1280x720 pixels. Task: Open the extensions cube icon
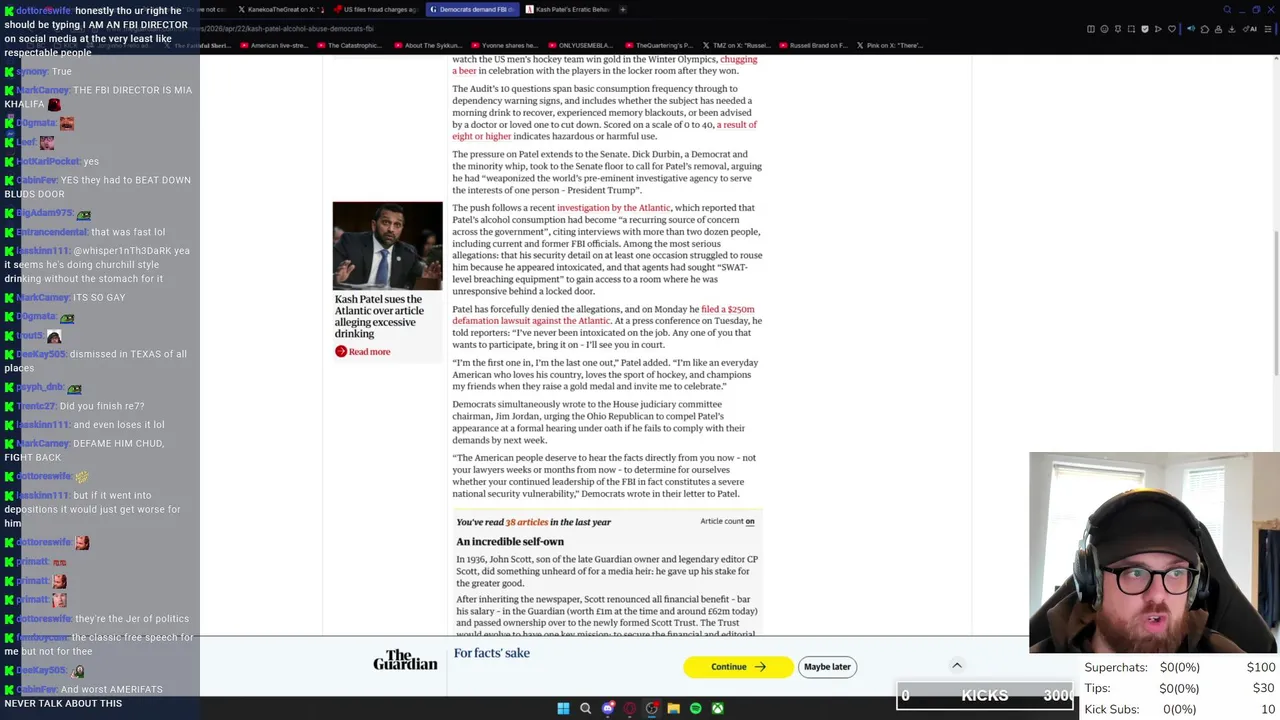(1205, 29)
